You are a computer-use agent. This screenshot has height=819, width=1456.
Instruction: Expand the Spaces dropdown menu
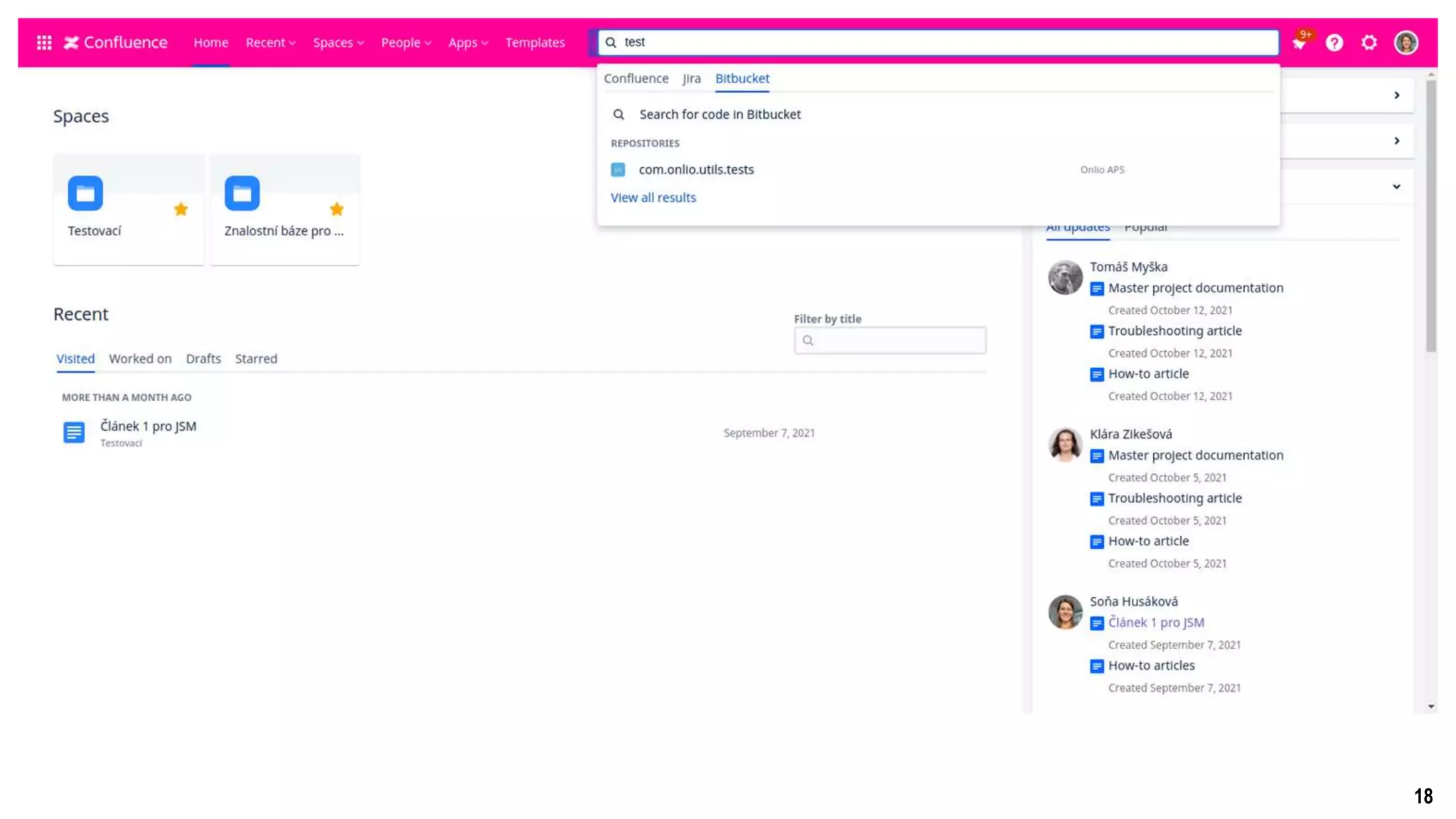[x=338, y=43]
